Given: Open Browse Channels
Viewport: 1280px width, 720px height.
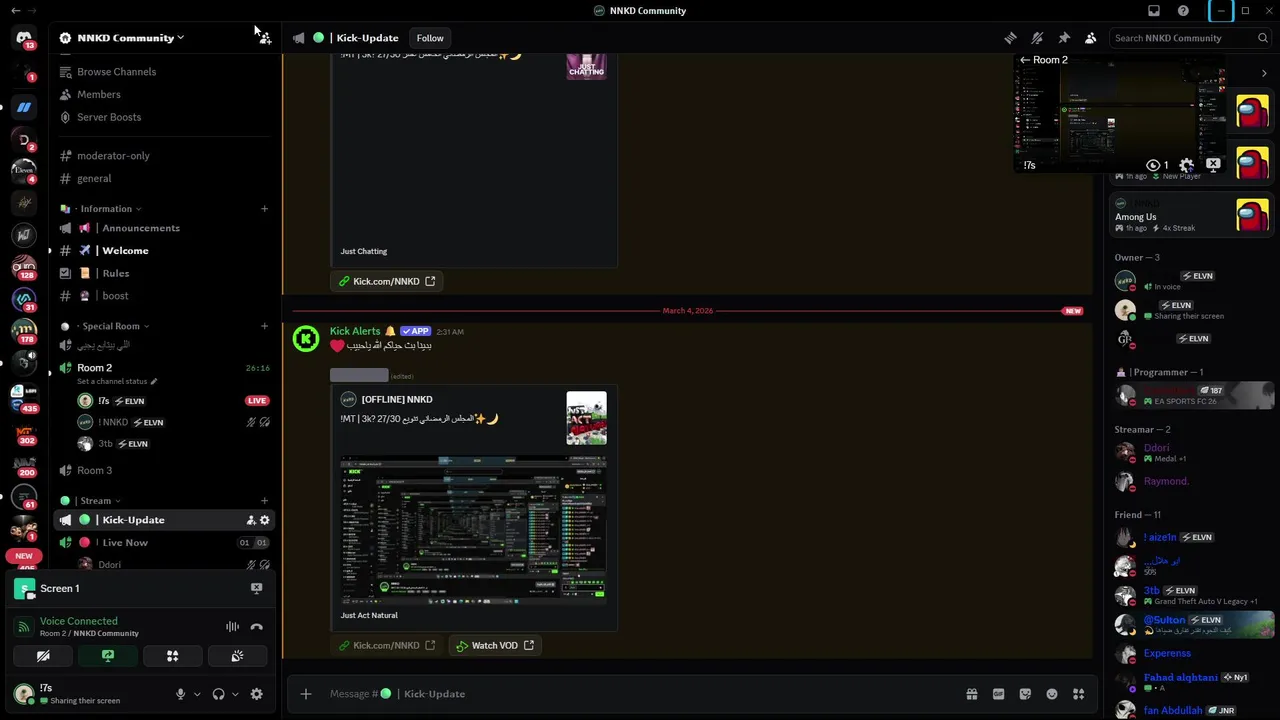Looking at the screenshot, I should 116,72.
